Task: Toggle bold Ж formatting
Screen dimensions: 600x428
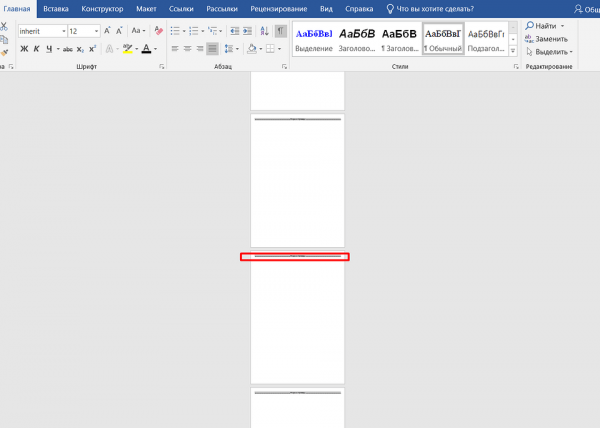Action: [x=24, y=49]
